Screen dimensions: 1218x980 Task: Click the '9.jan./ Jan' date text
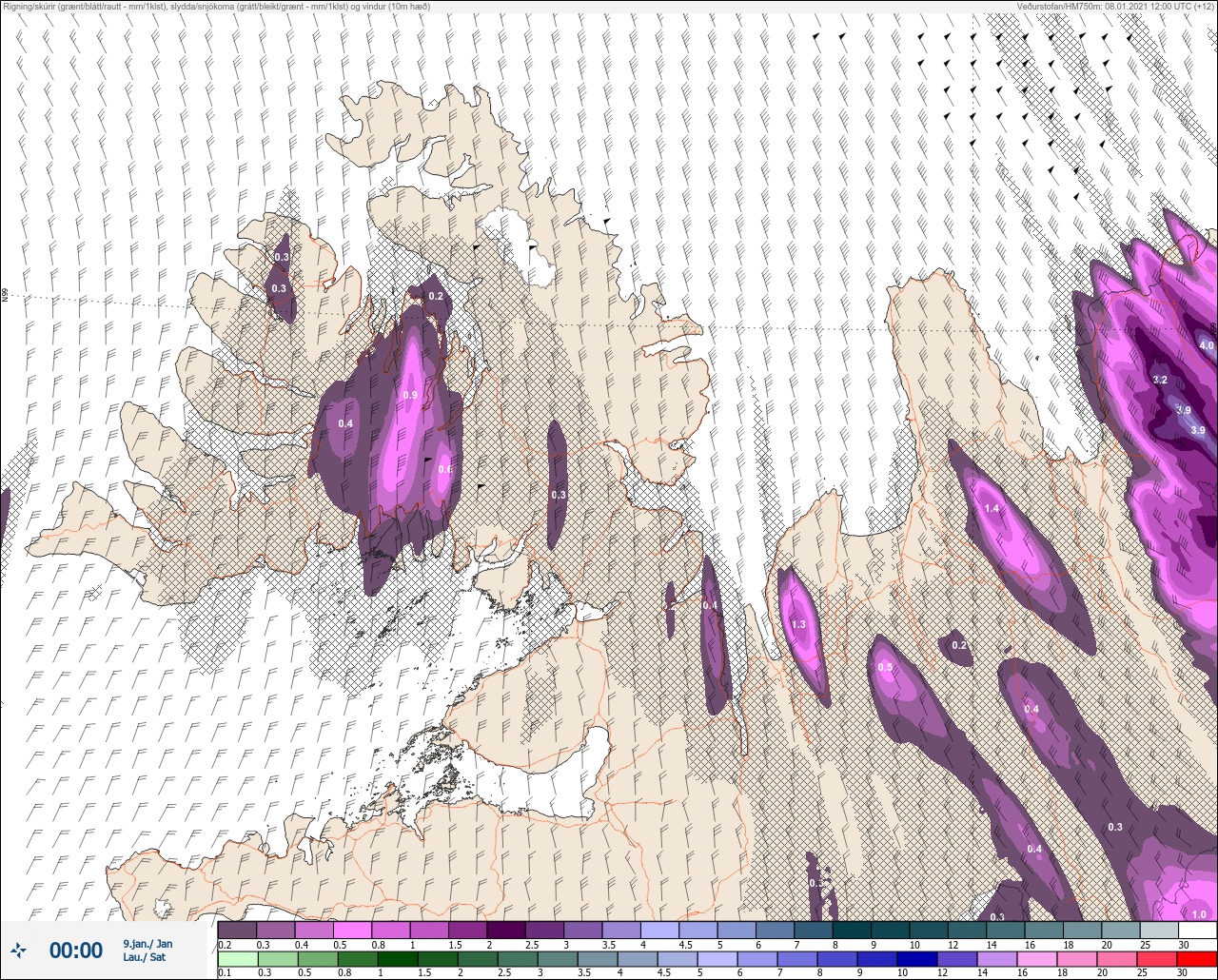click(x=147, y=944)
